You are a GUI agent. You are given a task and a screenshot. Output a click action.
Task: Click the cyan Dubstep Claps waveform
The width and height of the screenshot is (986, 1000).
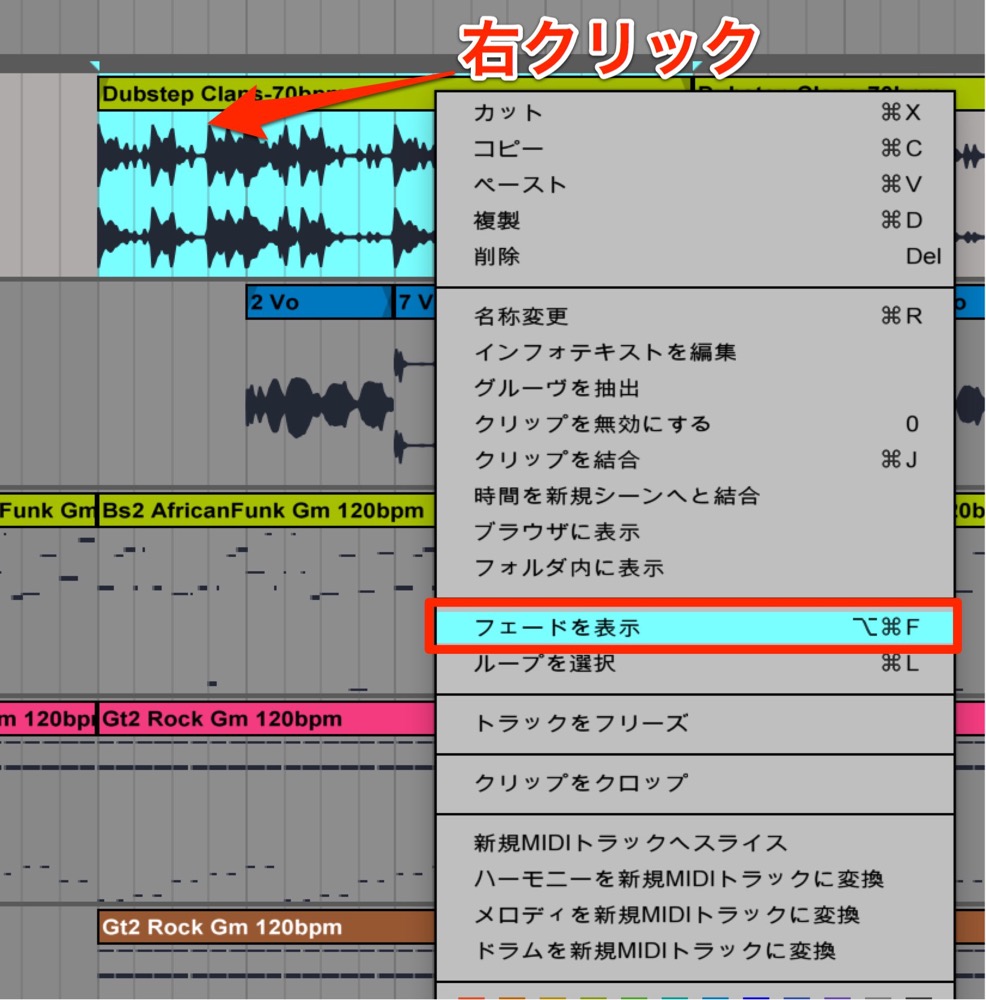(266, 194)
